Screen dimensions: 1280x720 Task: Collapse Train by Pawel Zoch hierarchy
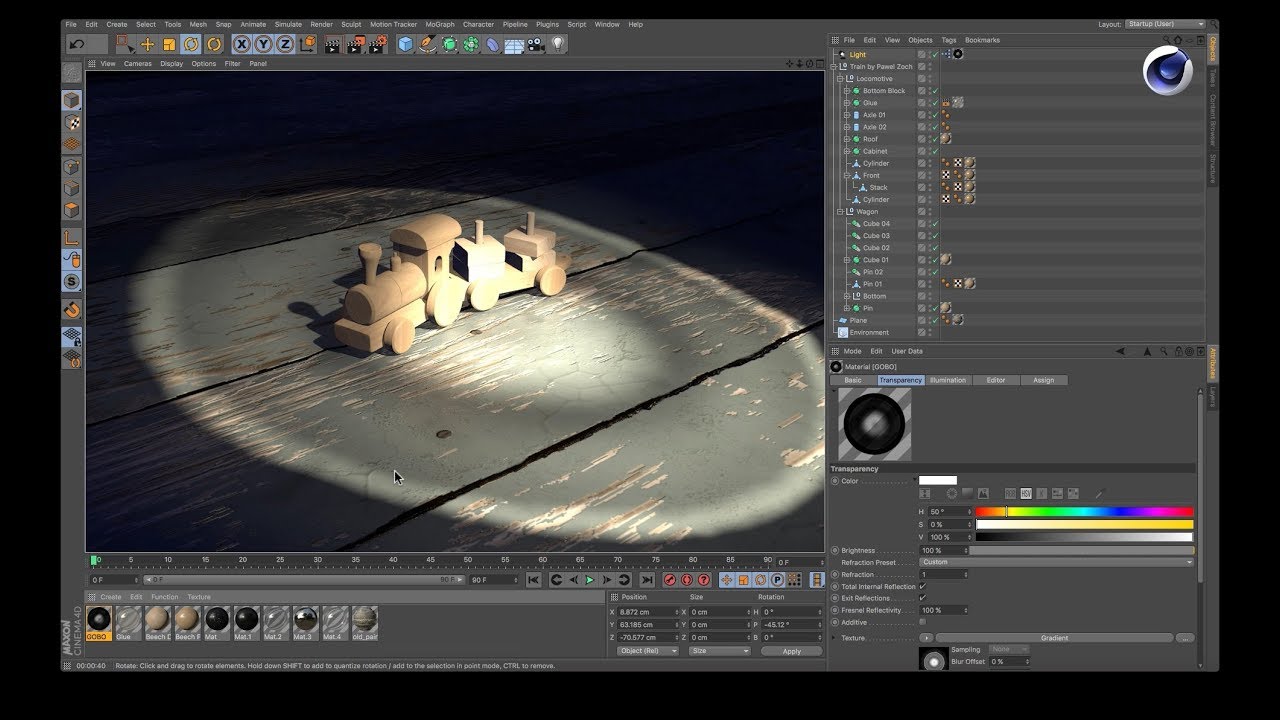[834, 67]
